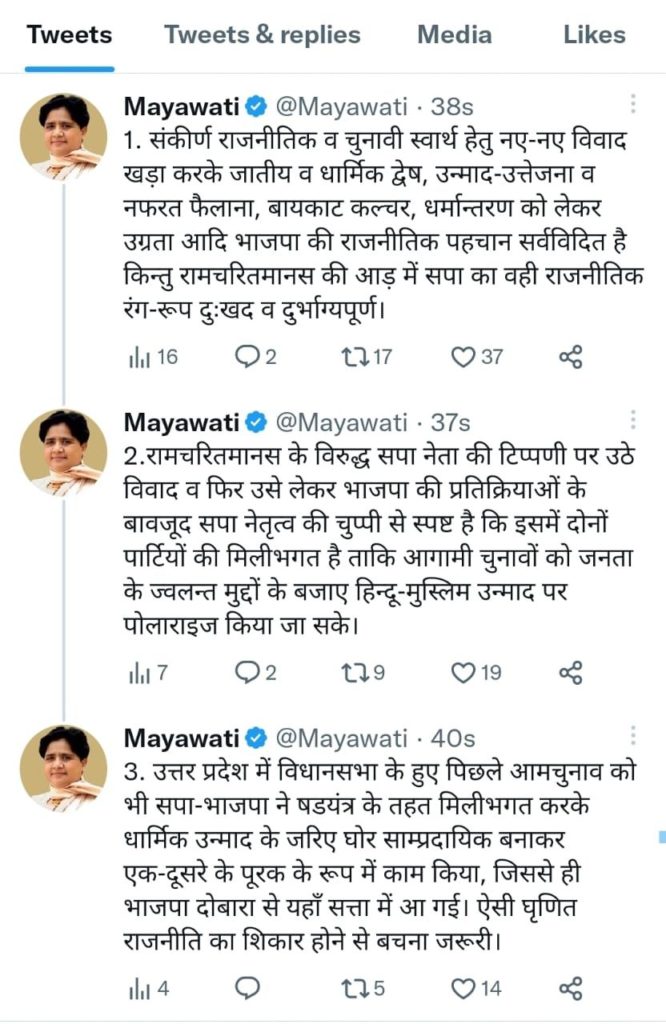Reply to the second tweet about Ramcharitmanas

[x=246, y=672]
